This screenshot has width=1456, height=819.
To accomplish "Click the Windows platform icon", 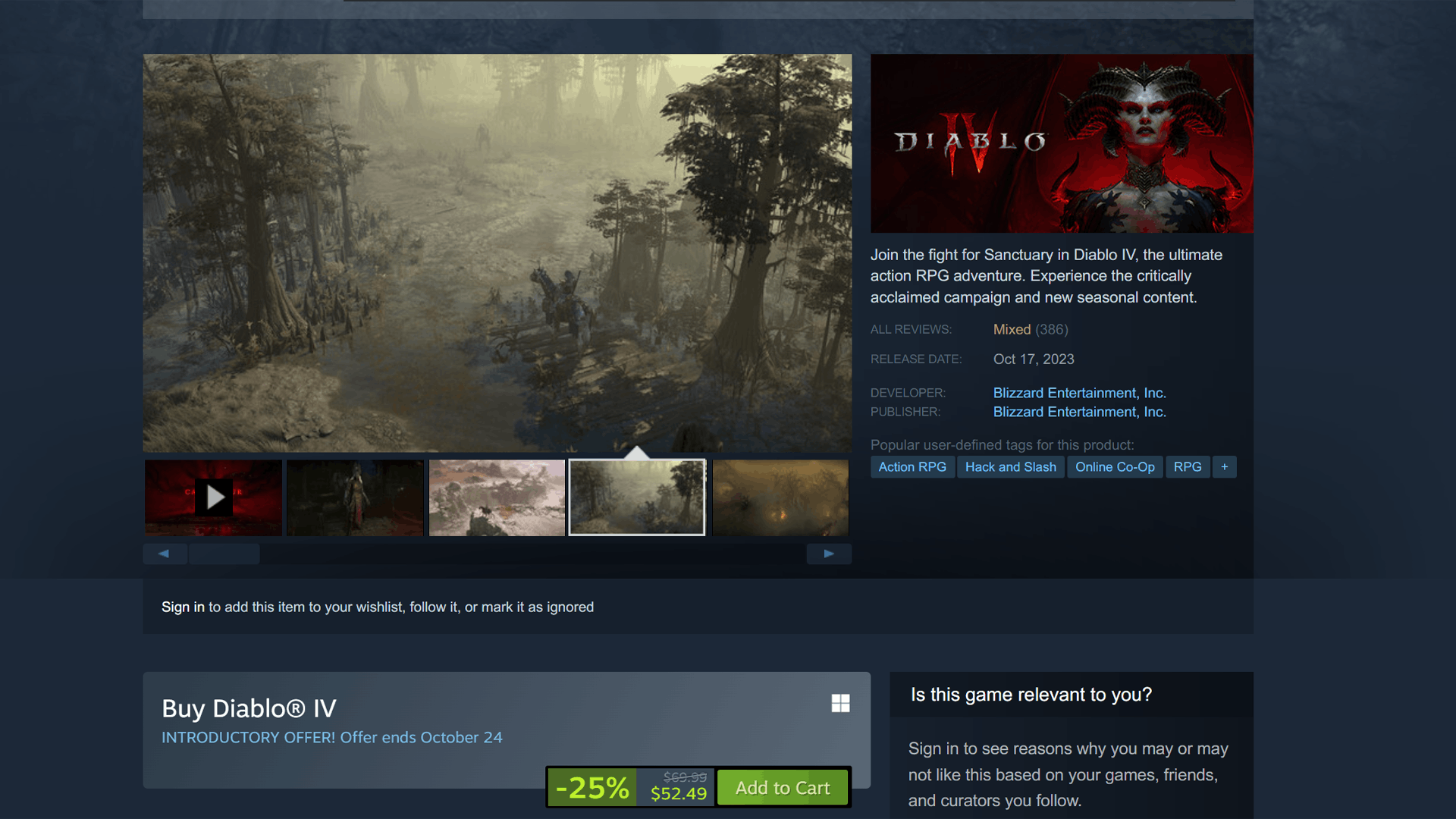I will [840, 703].
